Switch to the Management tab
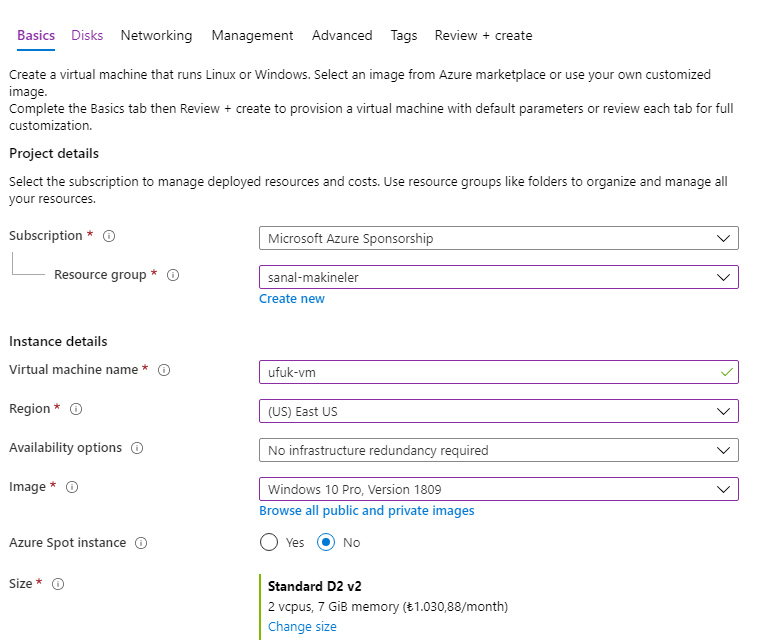This screenshot has height=644, width=763. [x=252, y=36]
